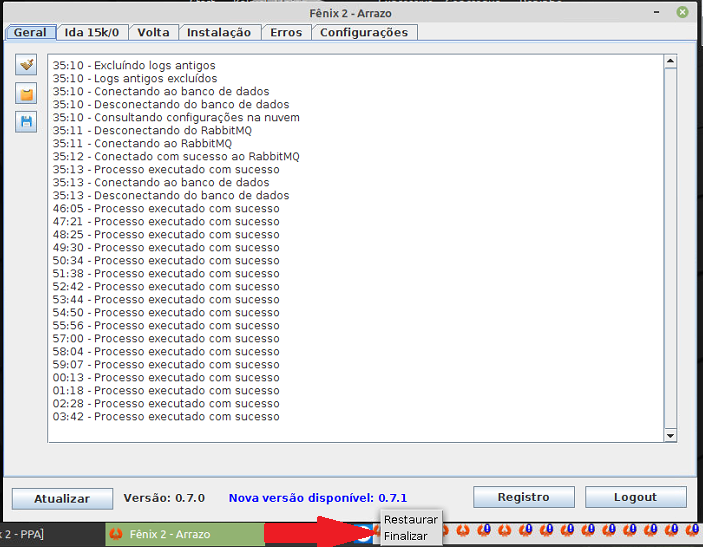Click the broom icon to clear the log

(26, 65)
